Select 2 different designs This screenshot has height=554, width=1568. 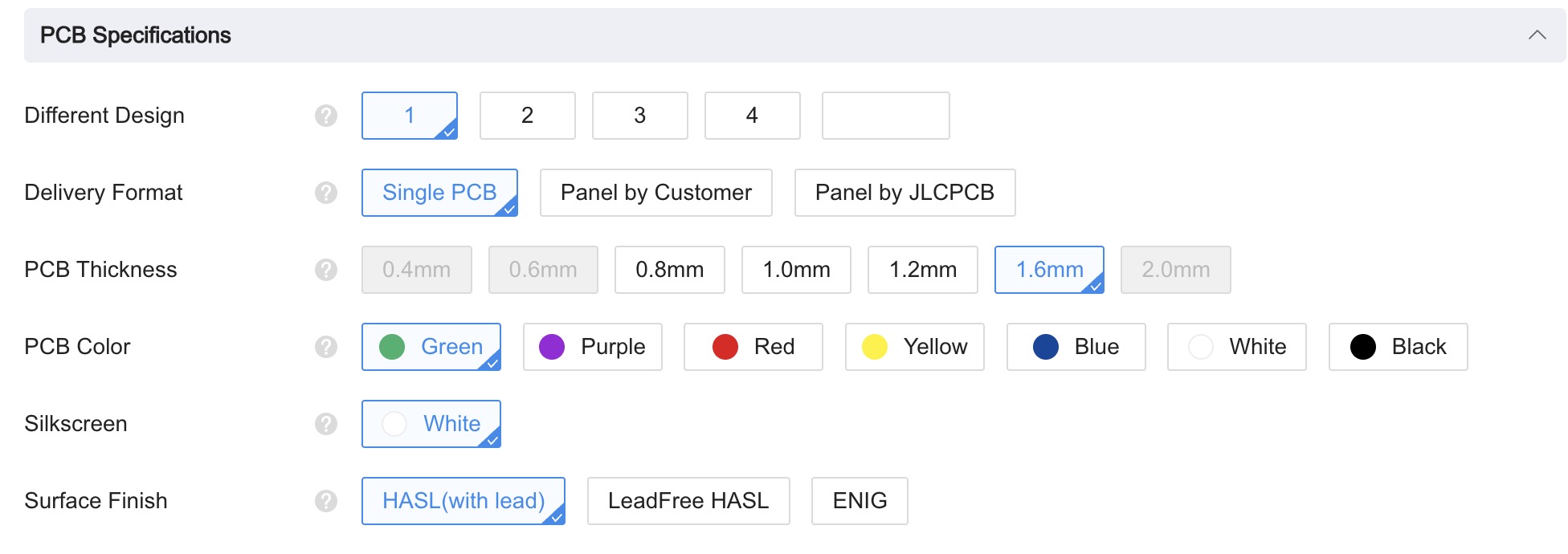point(527,116)
